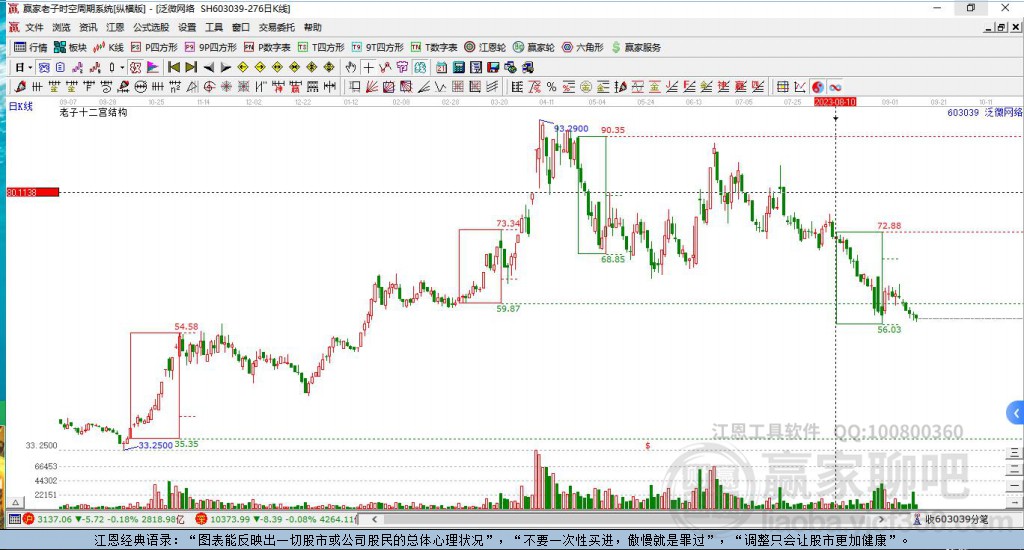
Task: Step chart right with black right arrow
Action: click(x=225, y=67)
